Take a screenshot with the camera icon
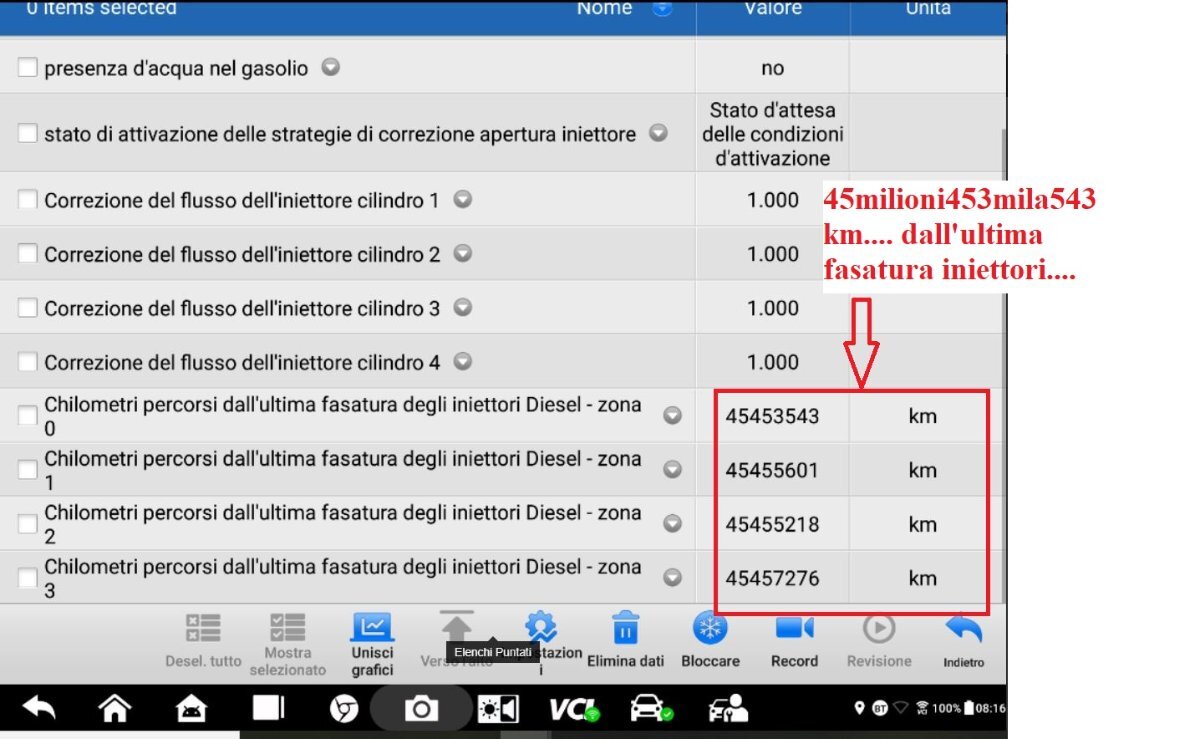Viewport: 1200px width, 739px height. pyautogui.click(x=420, y=709)
